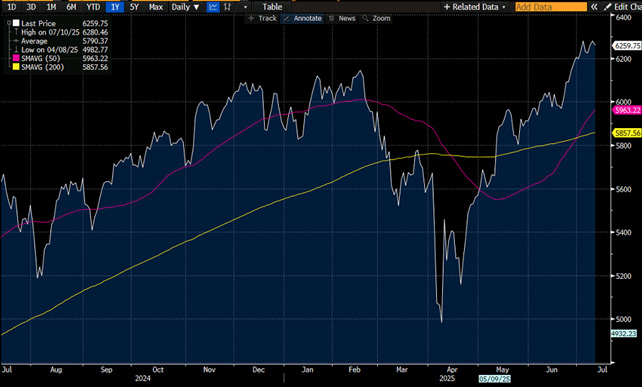The height and width of the screenshot is (387, 642).
Task: Select the Average legend row
Action: coord(61,41)
